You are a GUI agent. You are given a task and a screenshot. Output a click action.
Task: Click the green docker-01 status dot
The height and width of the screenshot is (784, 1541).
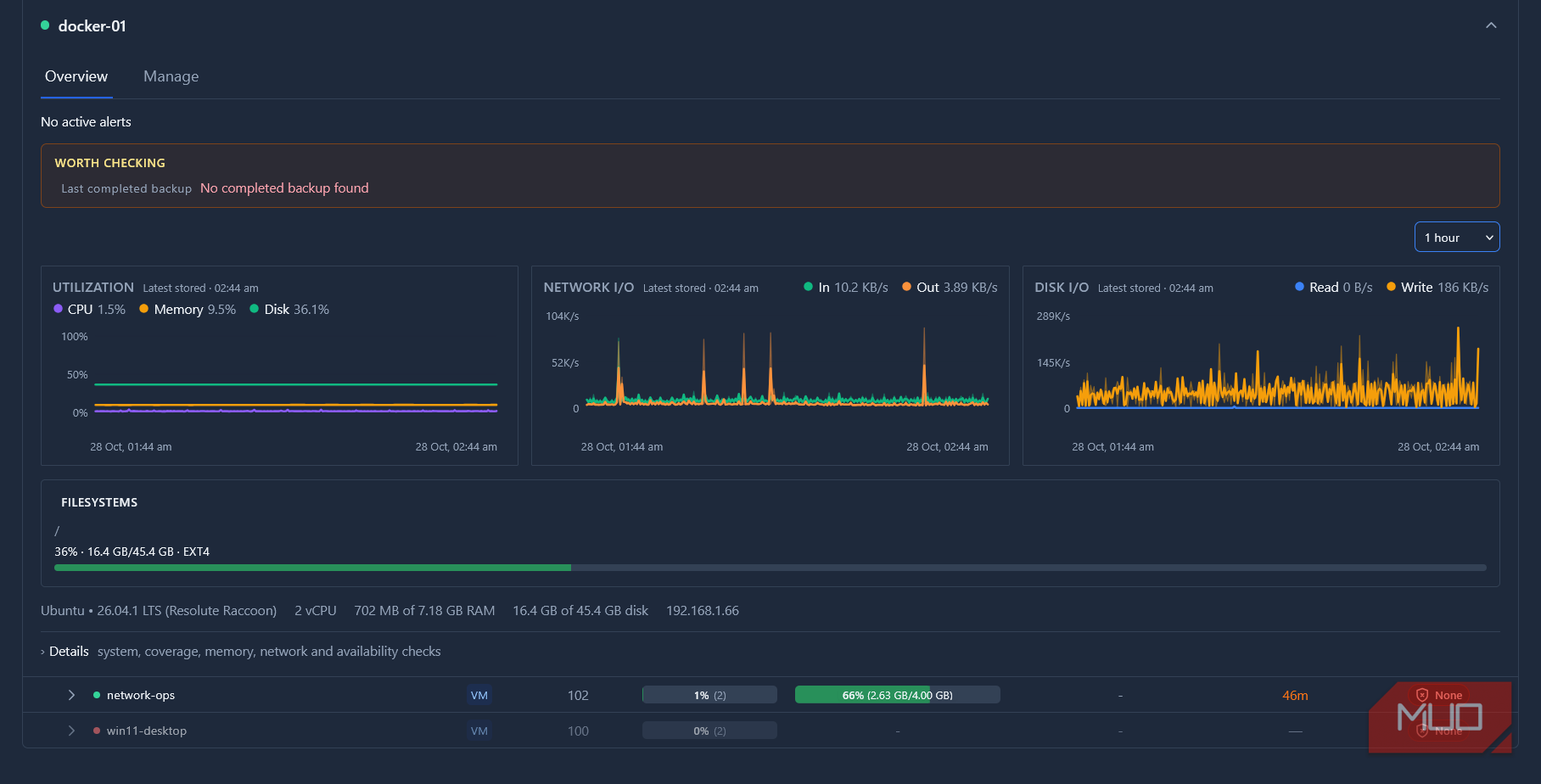tap(45, 25)
